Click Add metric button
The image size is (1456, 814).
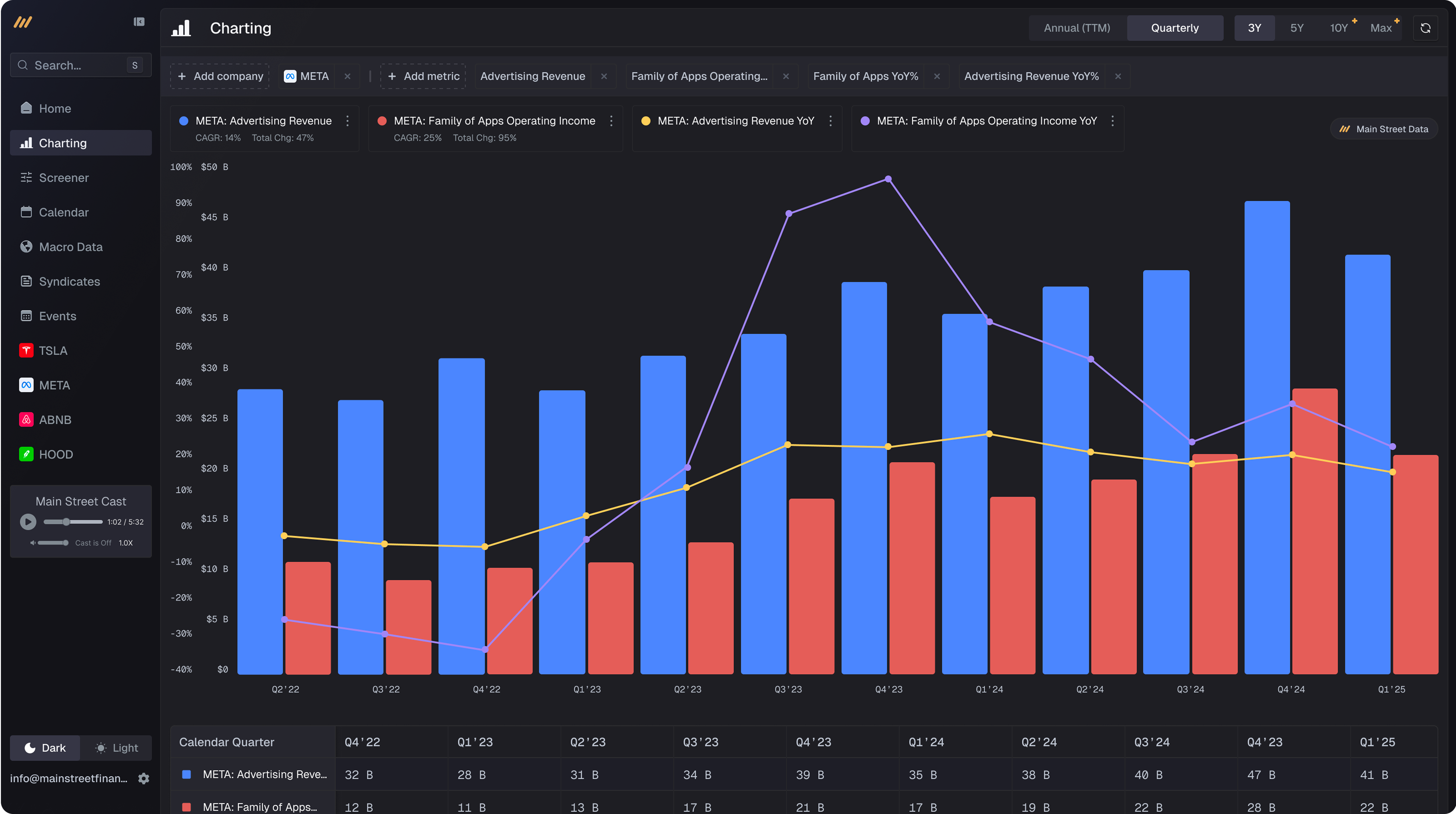click(x=423, y=76)
